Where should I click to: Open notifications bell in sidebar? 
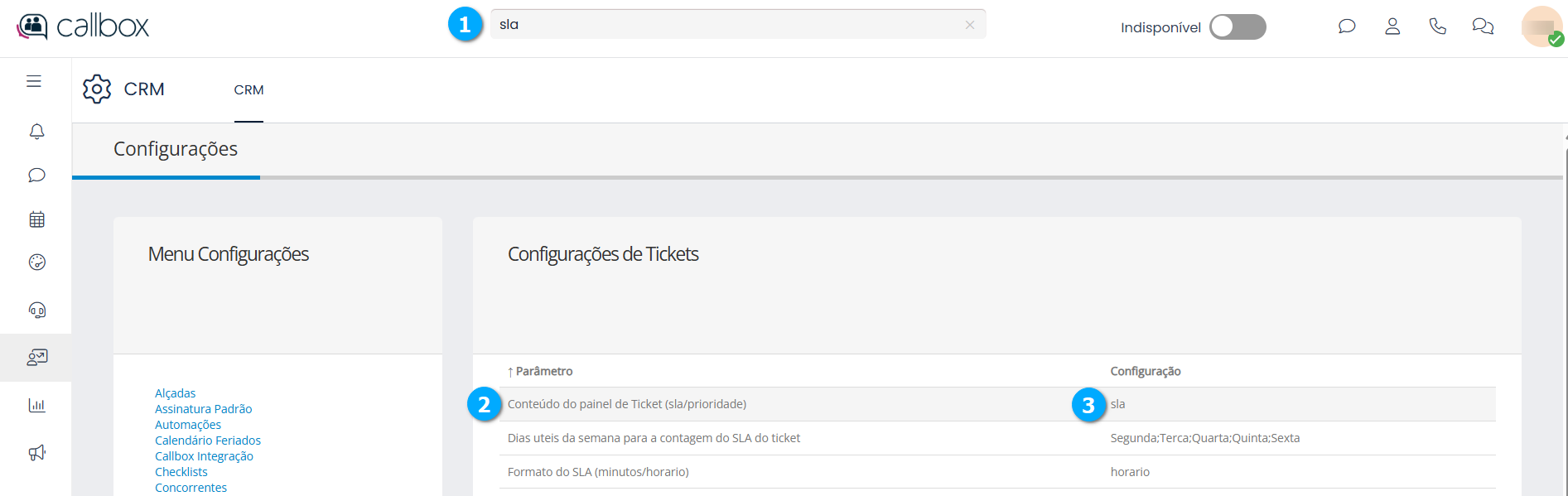click(x=36, y=132)
